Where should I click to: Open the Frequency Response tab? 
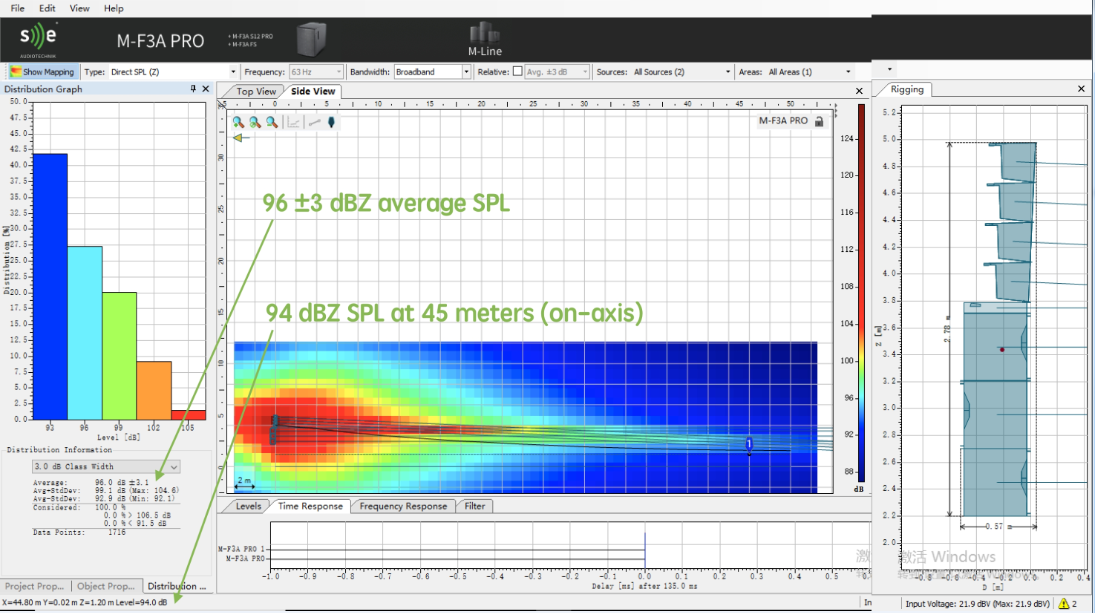point(403,506)
